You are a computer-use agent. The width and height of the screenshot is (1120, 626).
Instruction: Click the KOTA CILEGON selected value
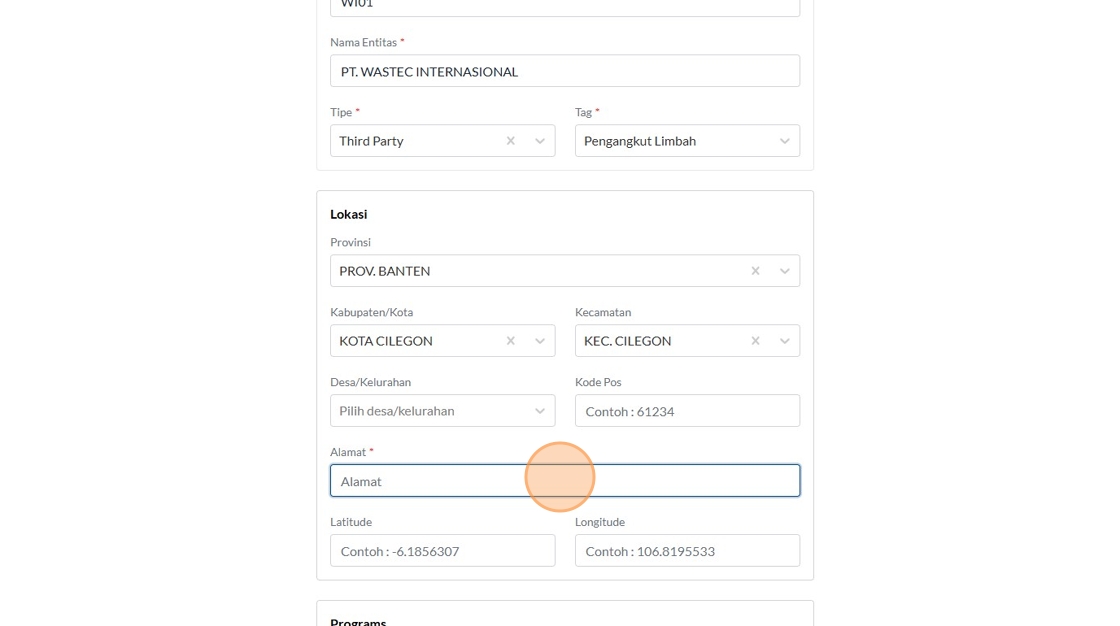(386, 341)
